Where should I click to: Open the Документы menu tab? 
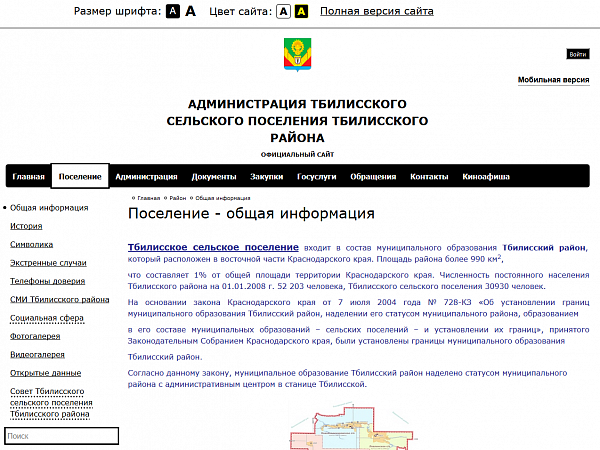(214, 177)
